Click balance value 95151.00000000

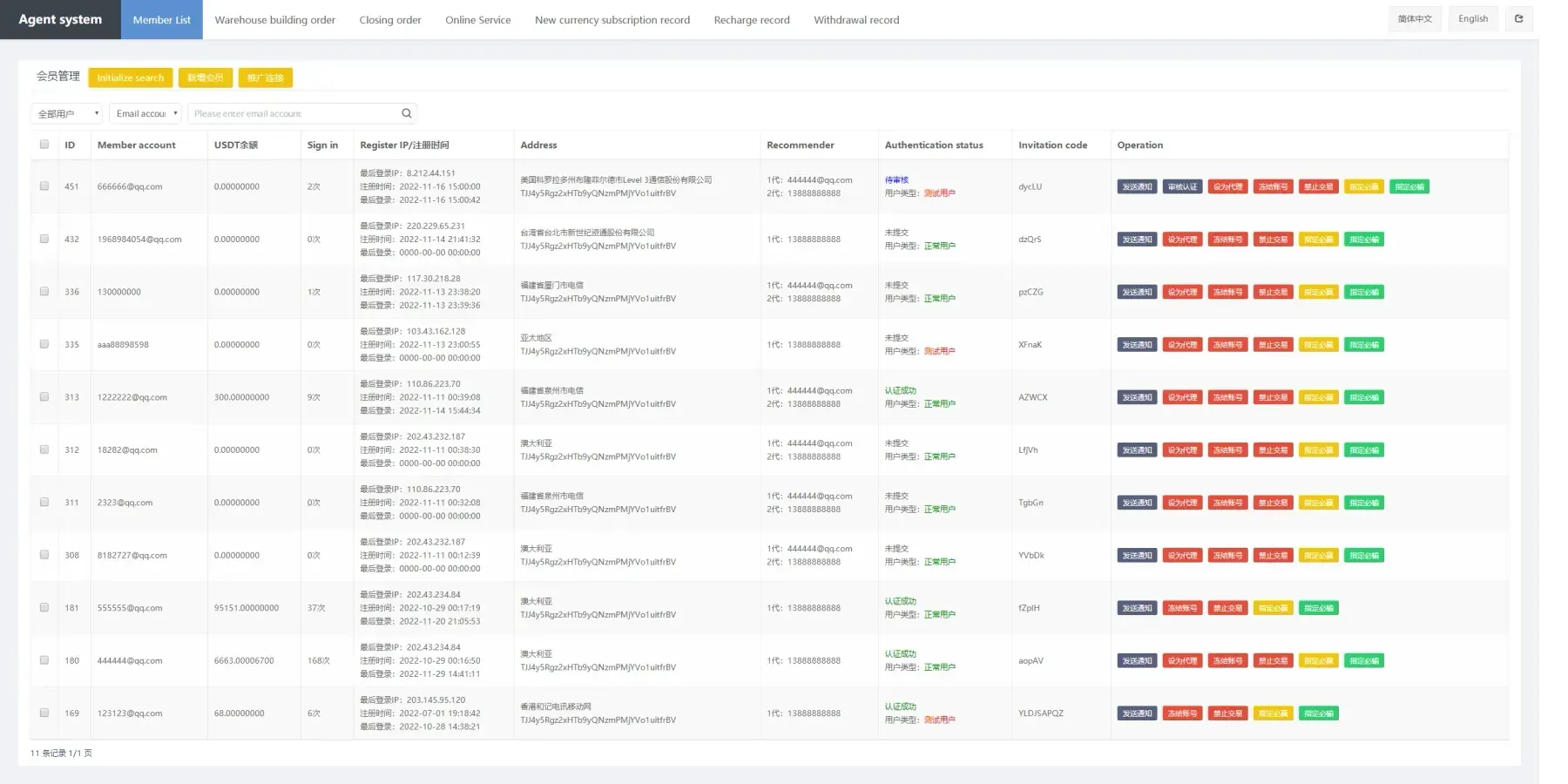point(247,608)
